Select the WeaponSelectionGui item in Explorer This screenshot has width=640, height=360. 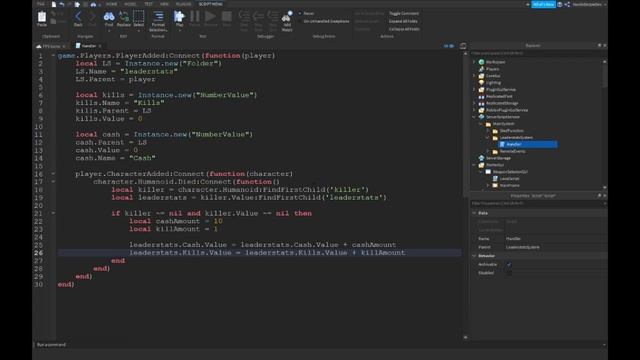coord(510,172)
